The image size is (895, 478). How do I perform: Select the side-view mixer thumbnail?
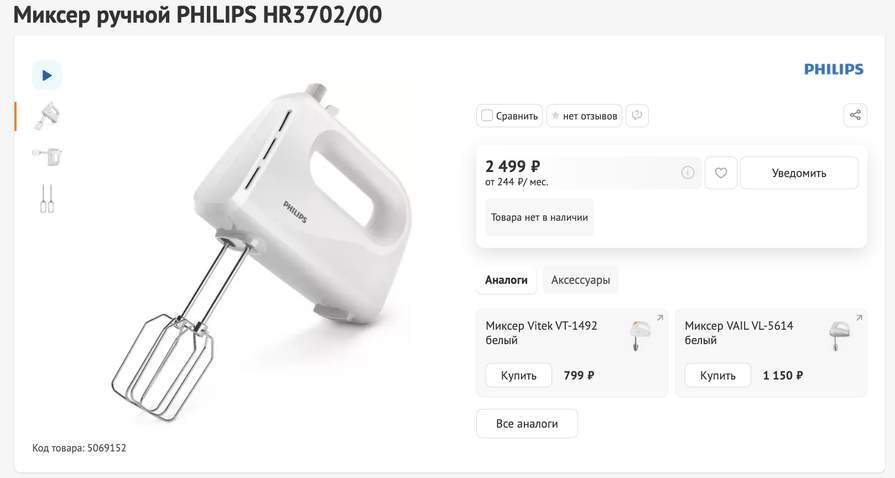47,155
